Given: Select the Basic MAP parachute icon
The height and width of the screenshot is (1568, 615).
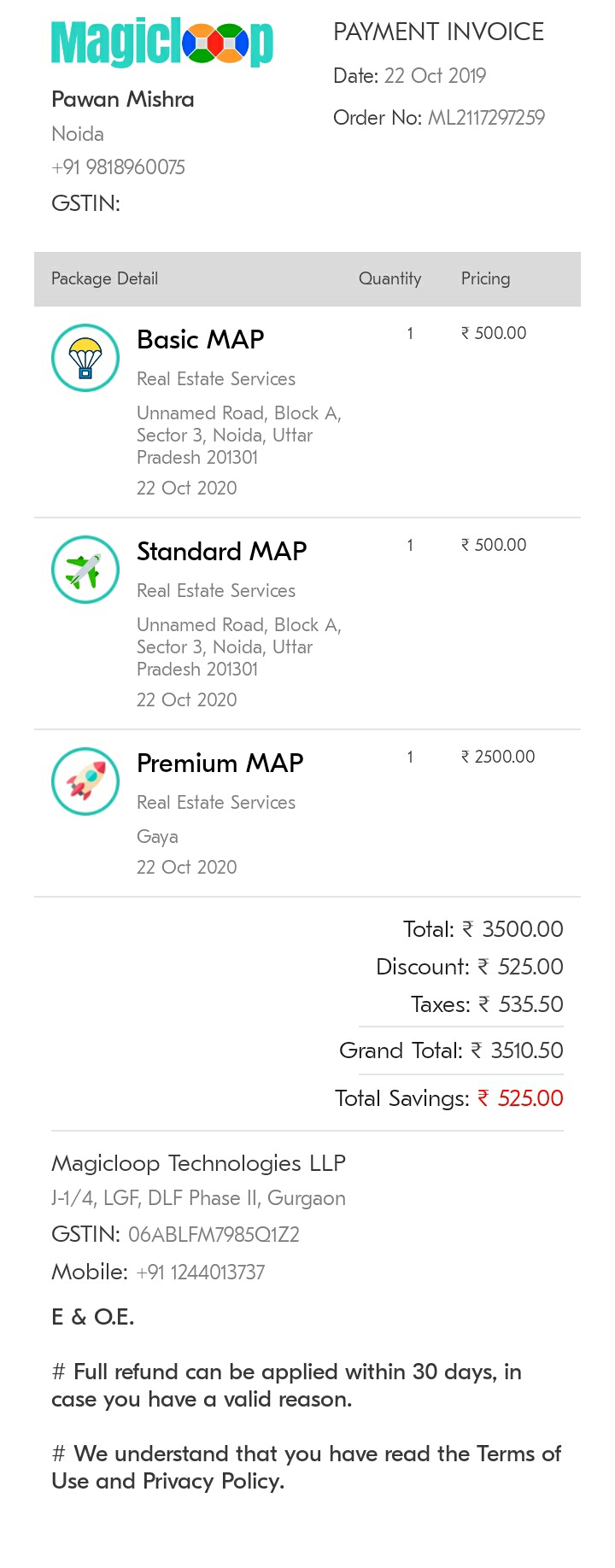Looking at the screenshot, I should [x=85, y=358].
